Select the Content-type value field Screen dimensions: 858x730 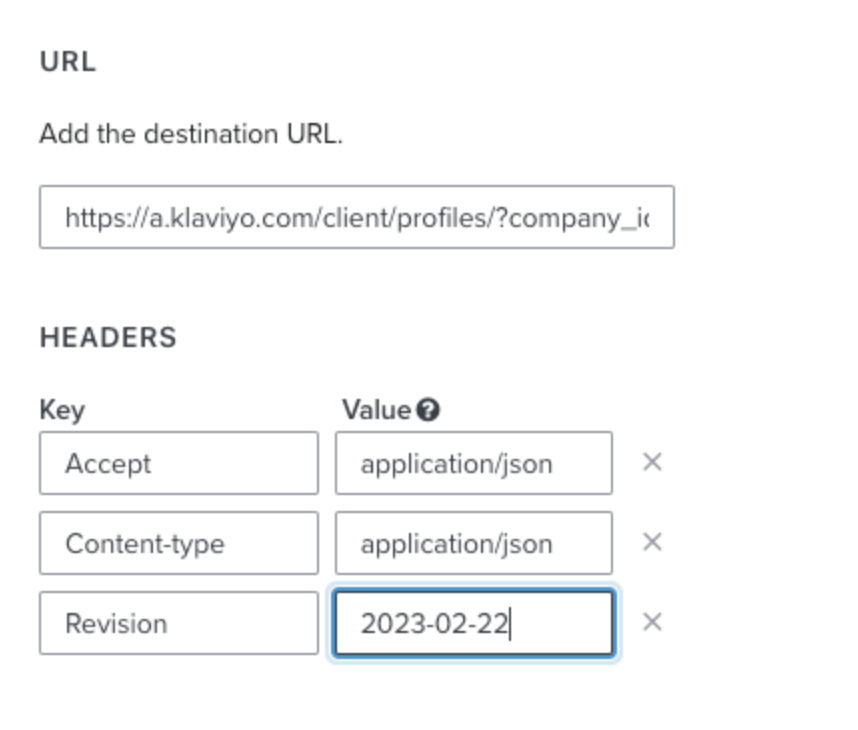[473, 541]
